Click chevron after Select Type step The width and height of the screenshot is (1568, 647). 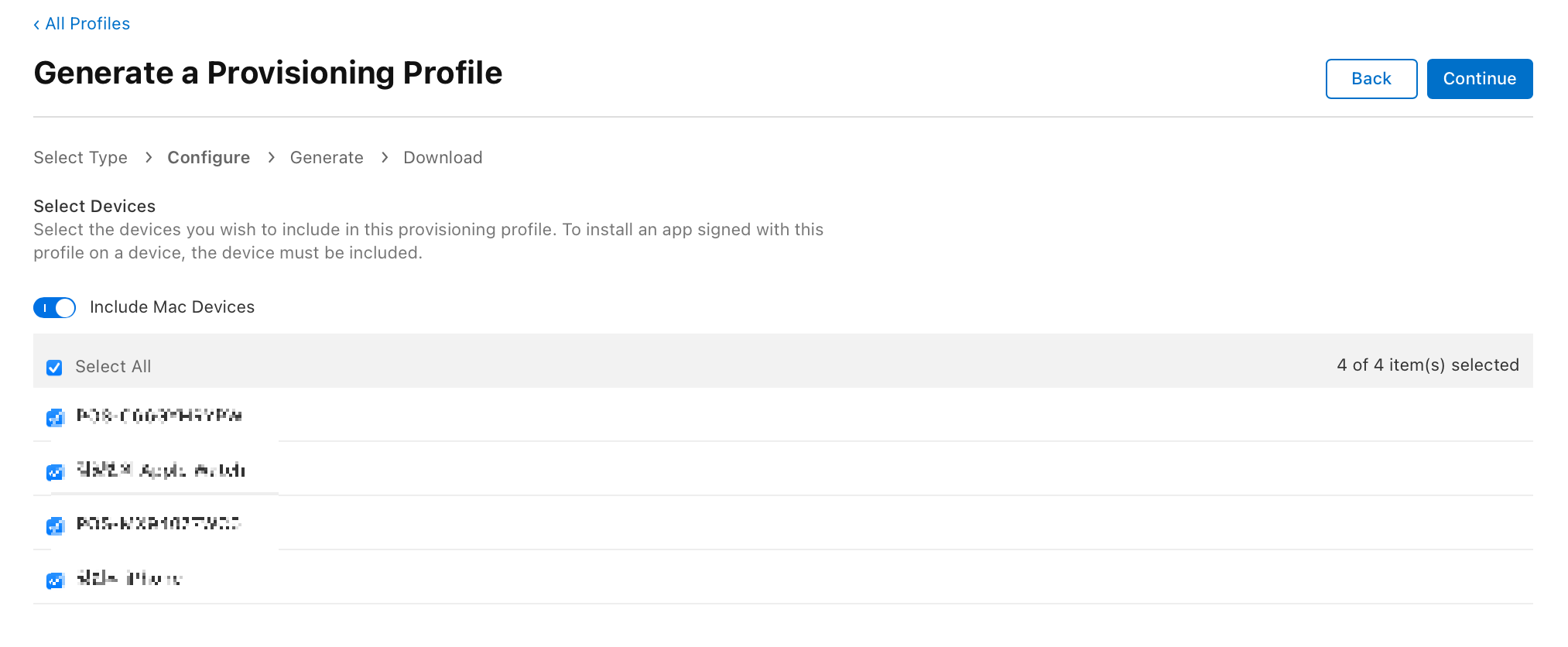click(x=148, y=158)
